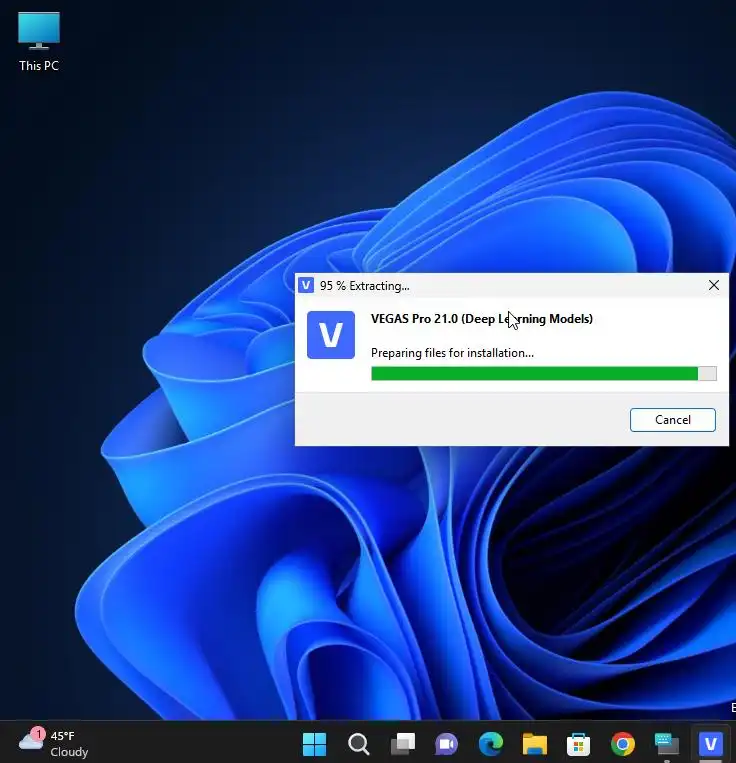Viewport: 736px width, 763px height.
Task: Click '95 % Extracting...' title text
Action: click(364, 286)
